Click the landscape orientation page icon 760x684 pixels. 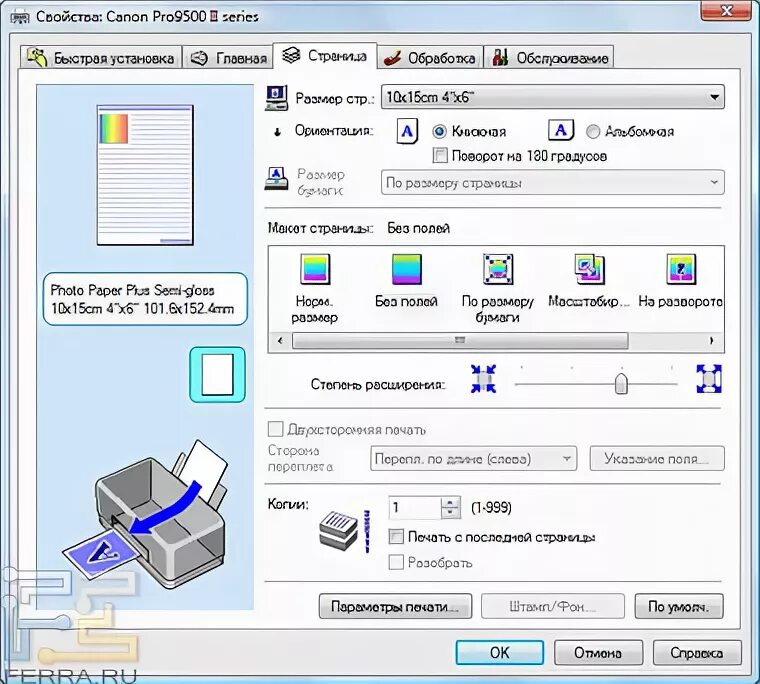(561, 130)
